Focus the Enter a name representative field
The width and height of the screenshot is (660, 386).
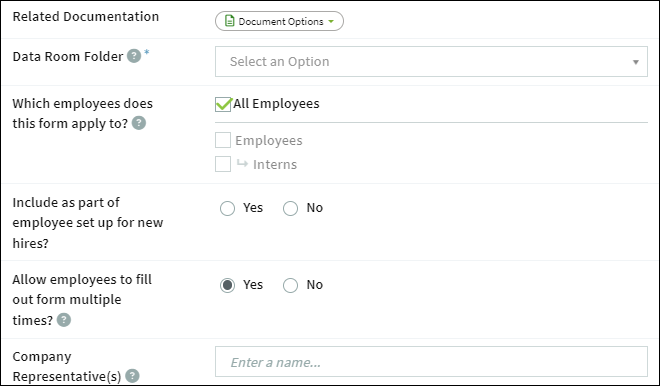(431, 362)
